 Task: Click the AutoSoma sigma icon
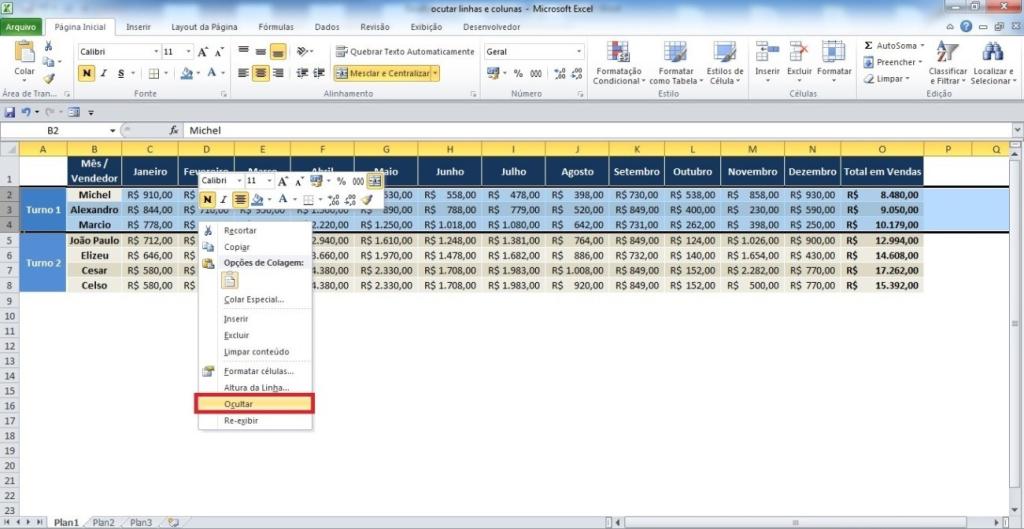point(868,46)
